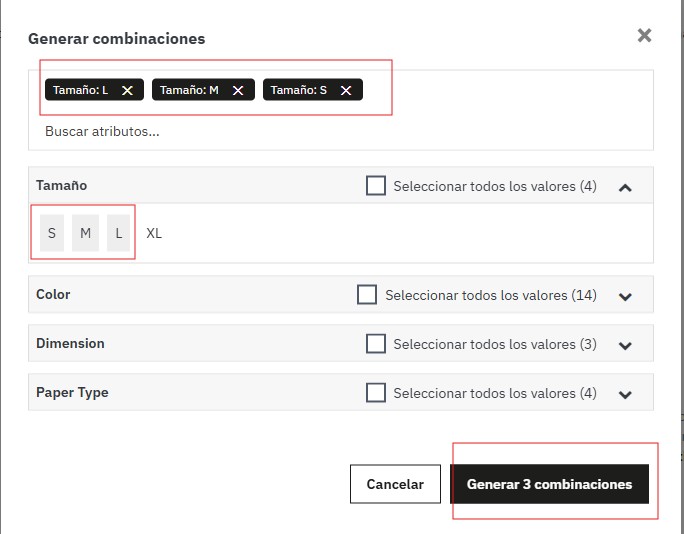Close the Generar combinaciones dialog
Image resolution: width=684 pixels, height=534 pixels.
(x=644, y=35)
